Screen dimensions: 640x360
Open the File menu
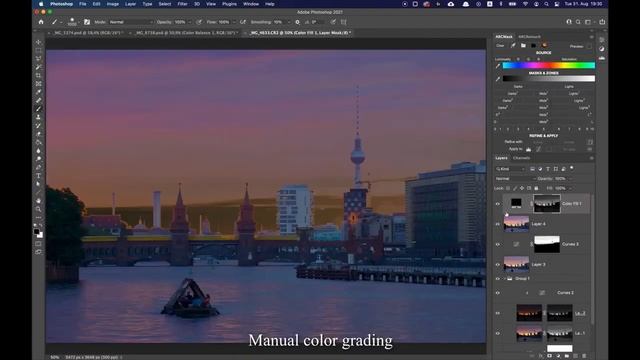(x=83, y=4)
